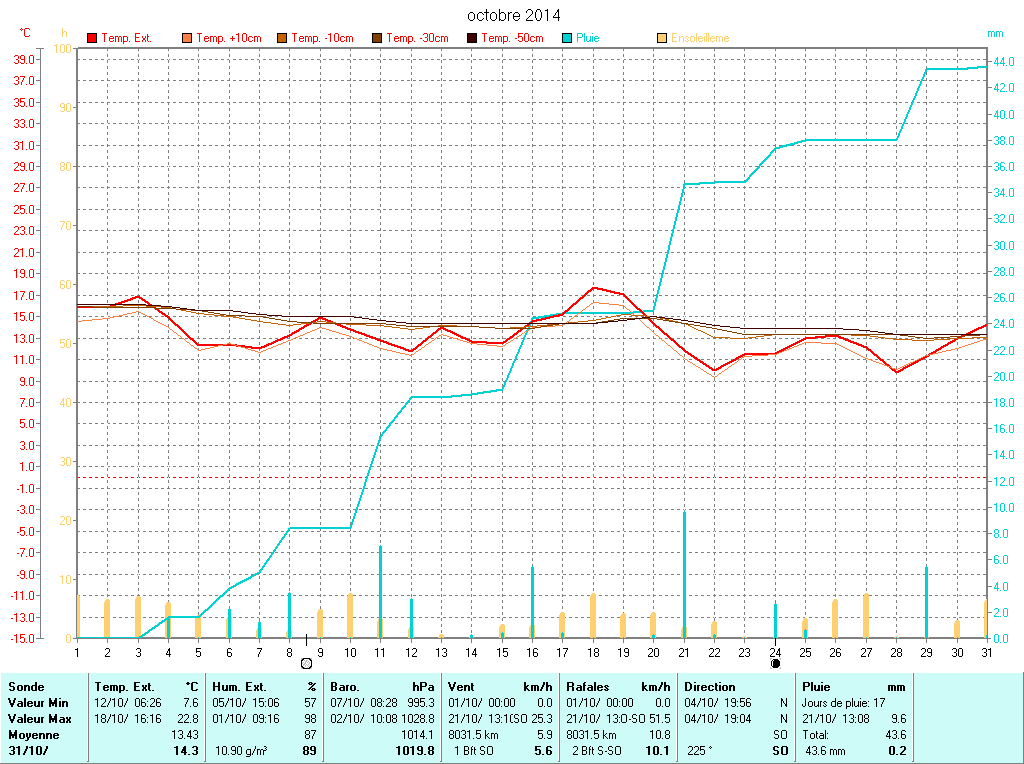Viewport: 1024px width, 764px height.
Task: Click the tall rain bar at day 21
Action: [684, 575]
